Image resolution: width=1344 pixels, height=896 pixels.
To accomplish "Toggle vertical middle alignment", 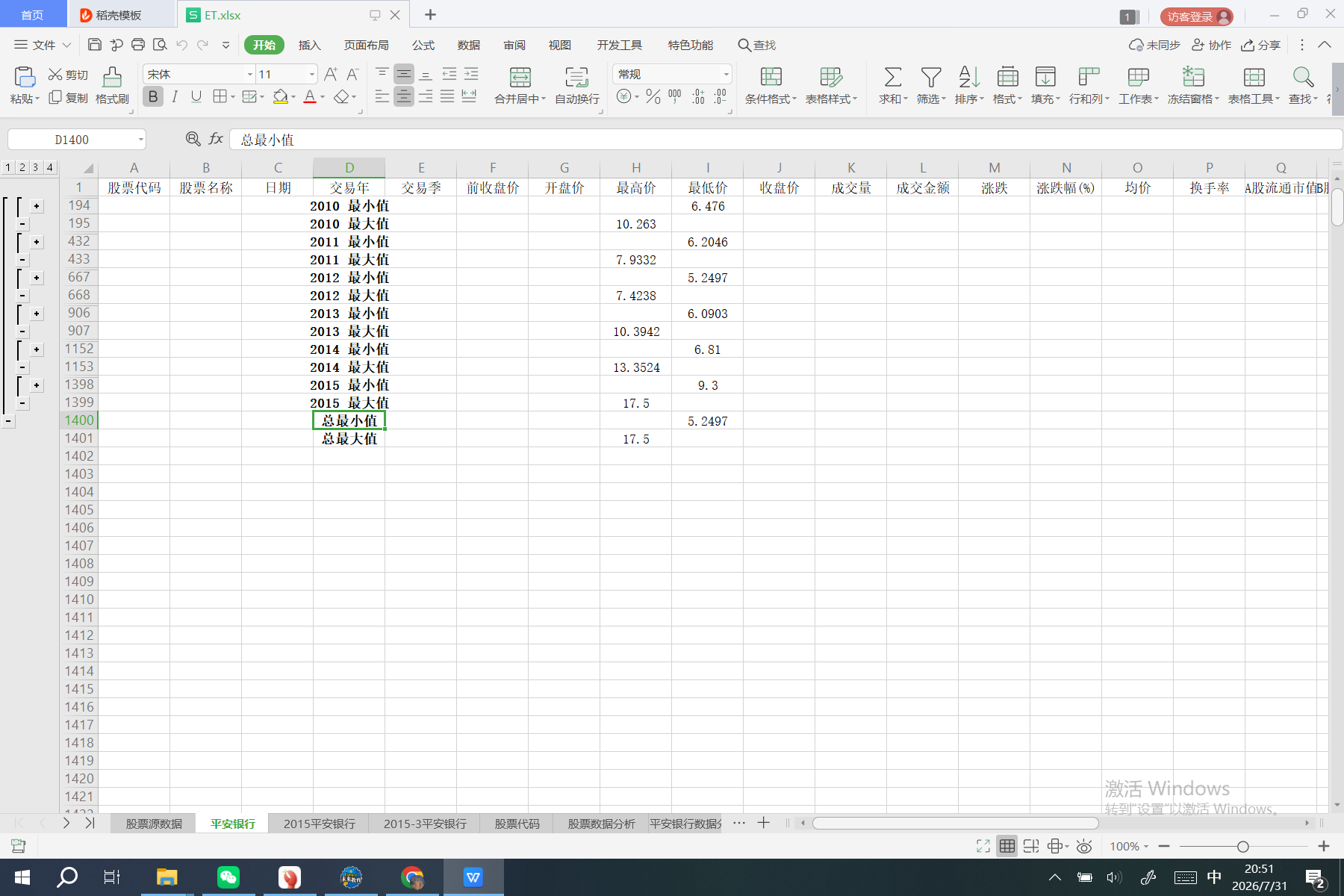I will point(404,74).
